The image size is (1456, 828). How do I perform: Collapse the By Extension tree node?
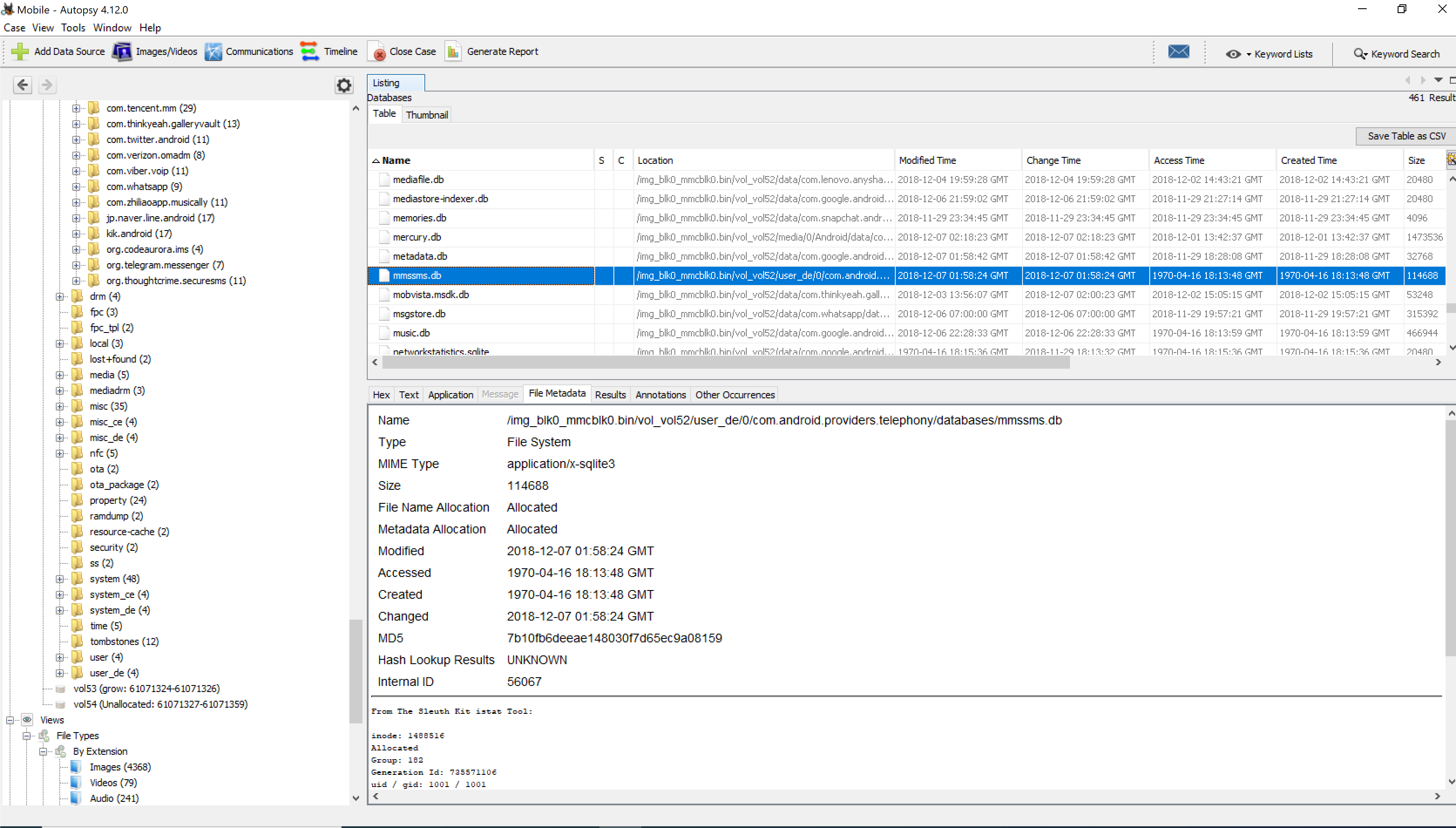pos(43,752)
